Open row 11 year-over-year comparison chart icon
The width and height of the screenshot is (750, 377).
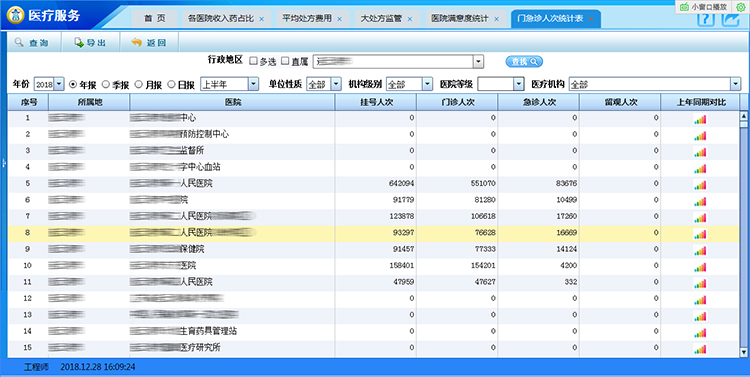700,283
